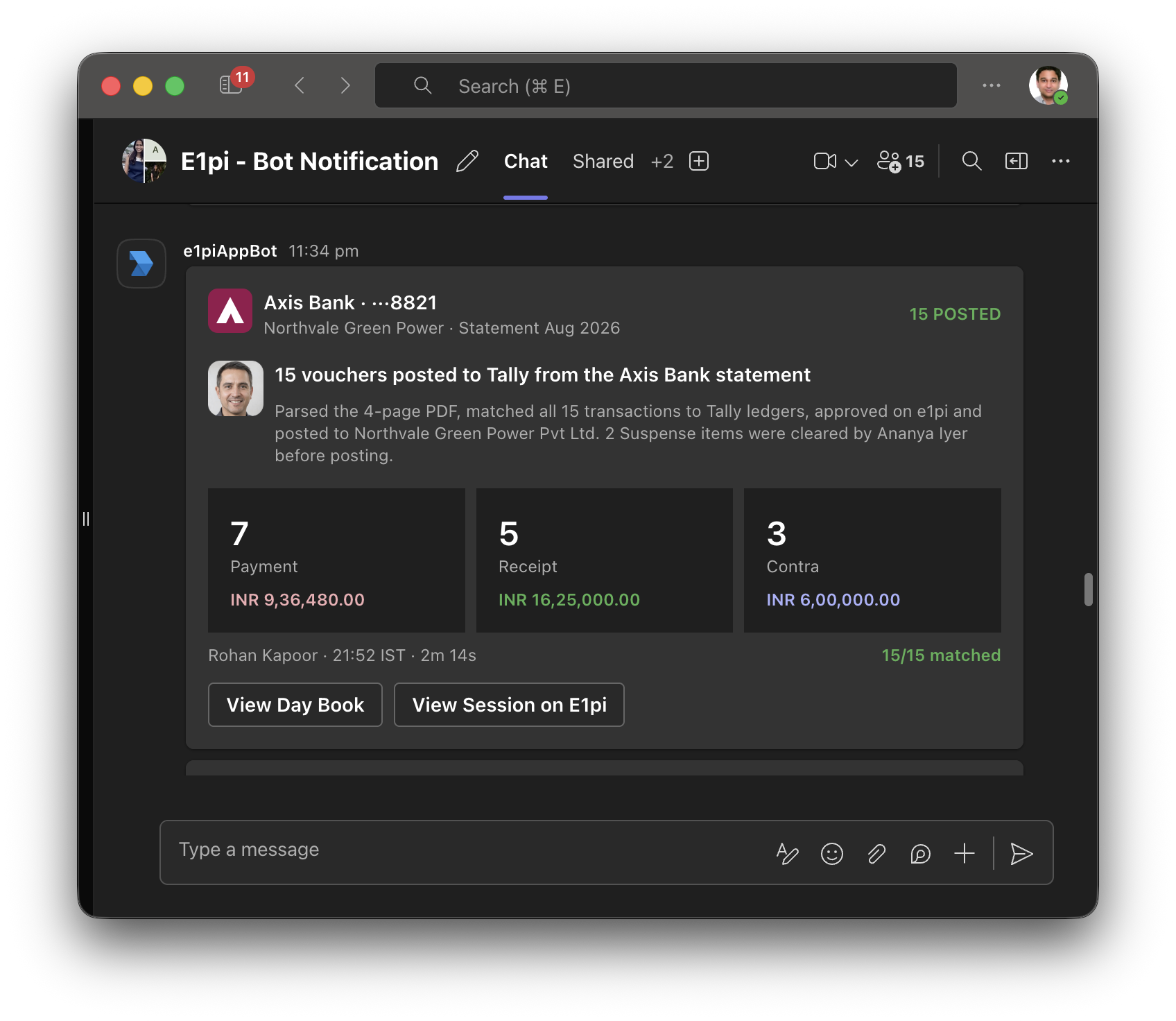Open more actions with plus icon

click(x=965, y=853)
